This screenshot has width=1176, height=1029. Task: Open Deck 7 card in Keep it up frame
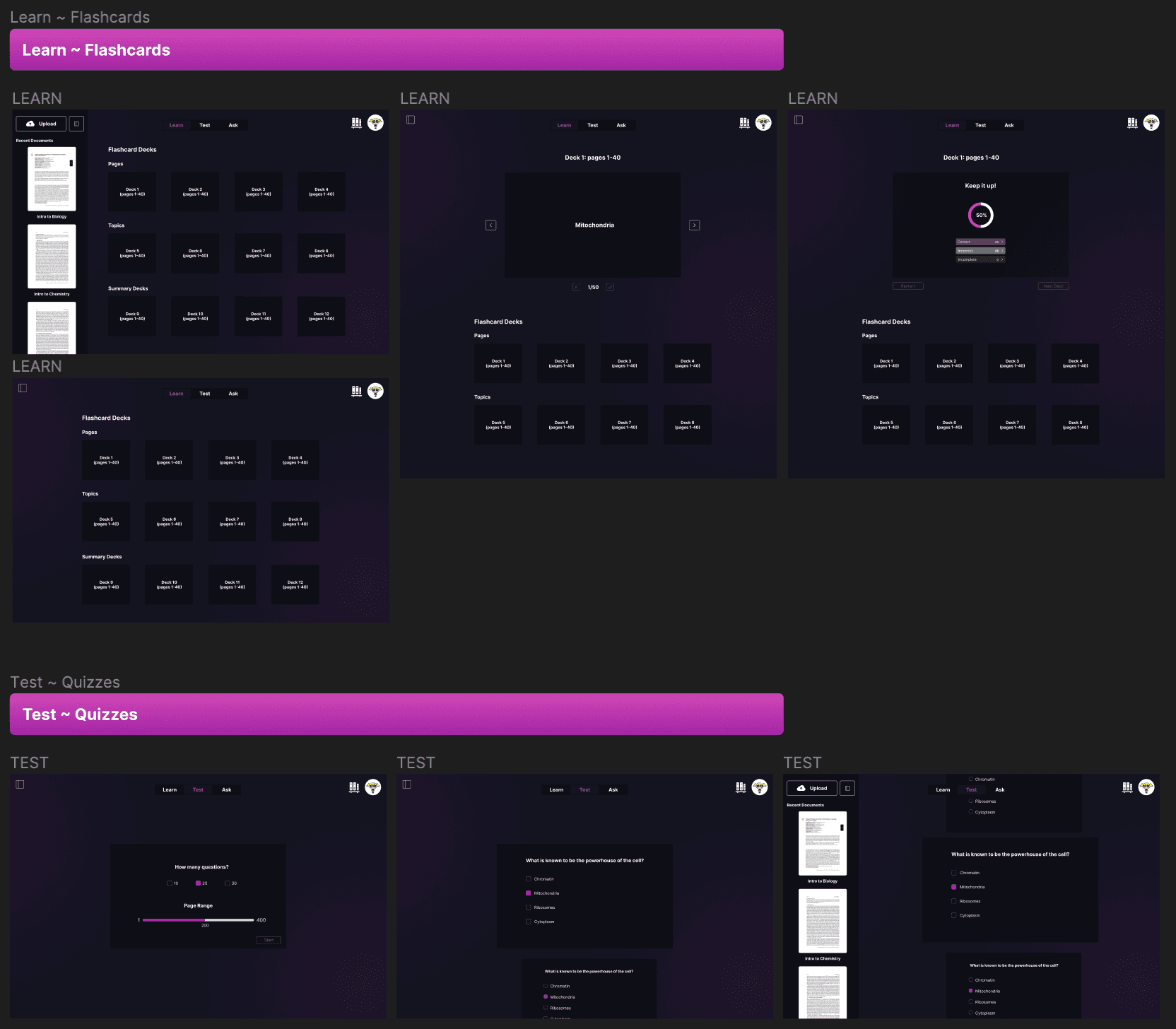click(1012, 425)
